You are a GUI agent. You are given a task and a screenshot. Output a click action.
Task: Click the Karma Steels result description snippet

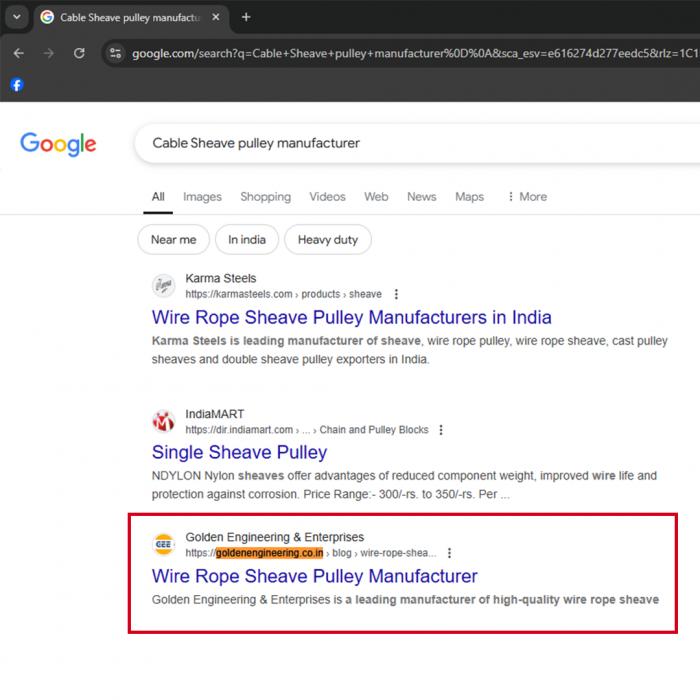tap(409, 350)
